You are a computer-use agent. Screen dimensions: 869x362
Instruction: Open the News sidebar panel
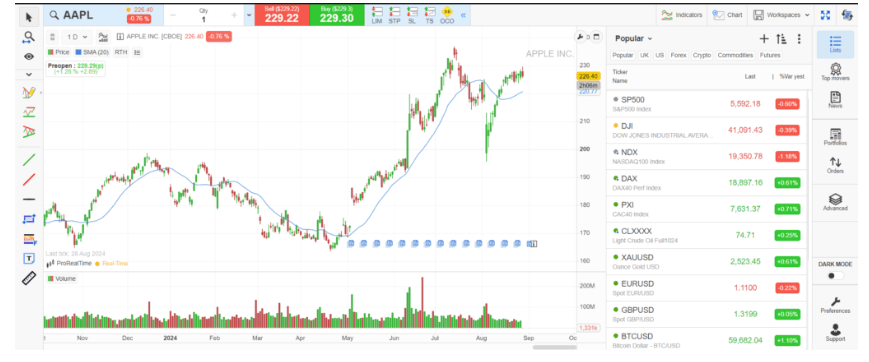(836, 99)
